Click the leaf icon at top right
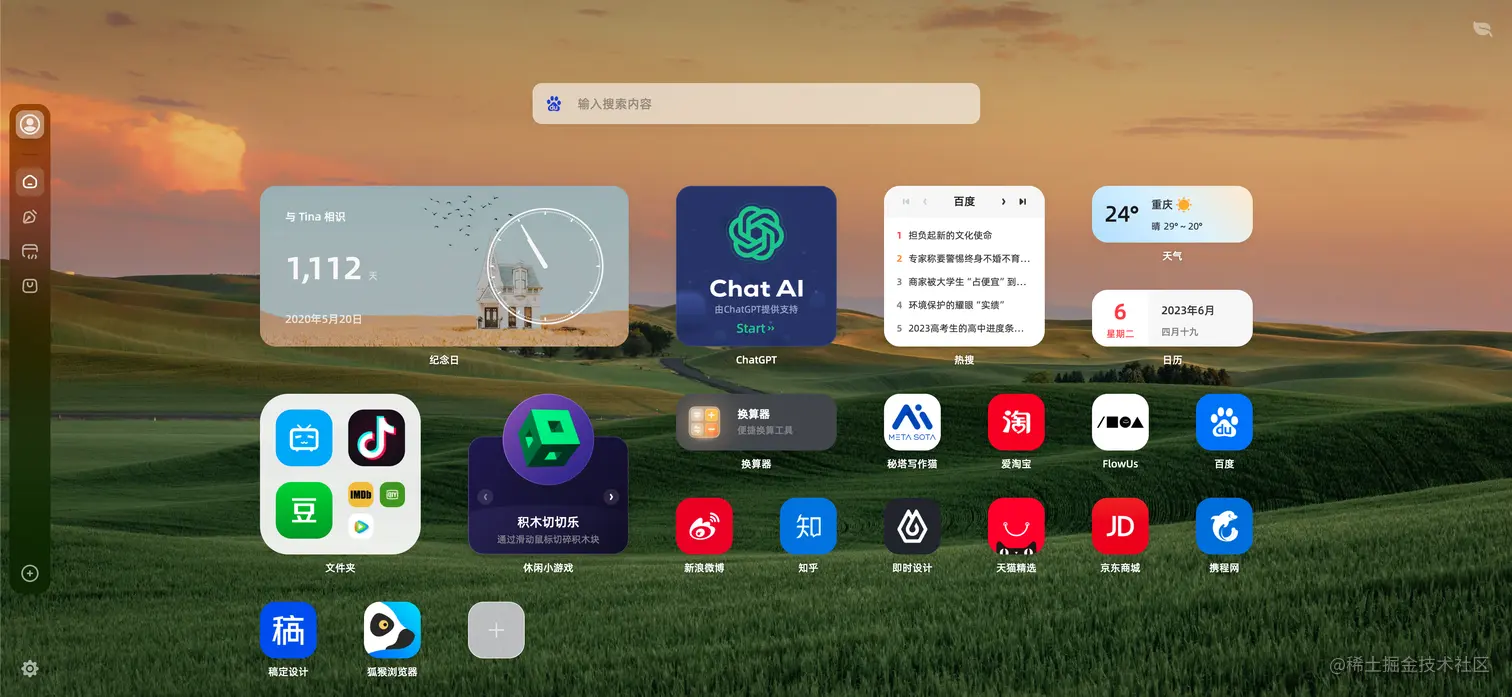Viewport: 1512px width, 697px height. (1482, 30)
